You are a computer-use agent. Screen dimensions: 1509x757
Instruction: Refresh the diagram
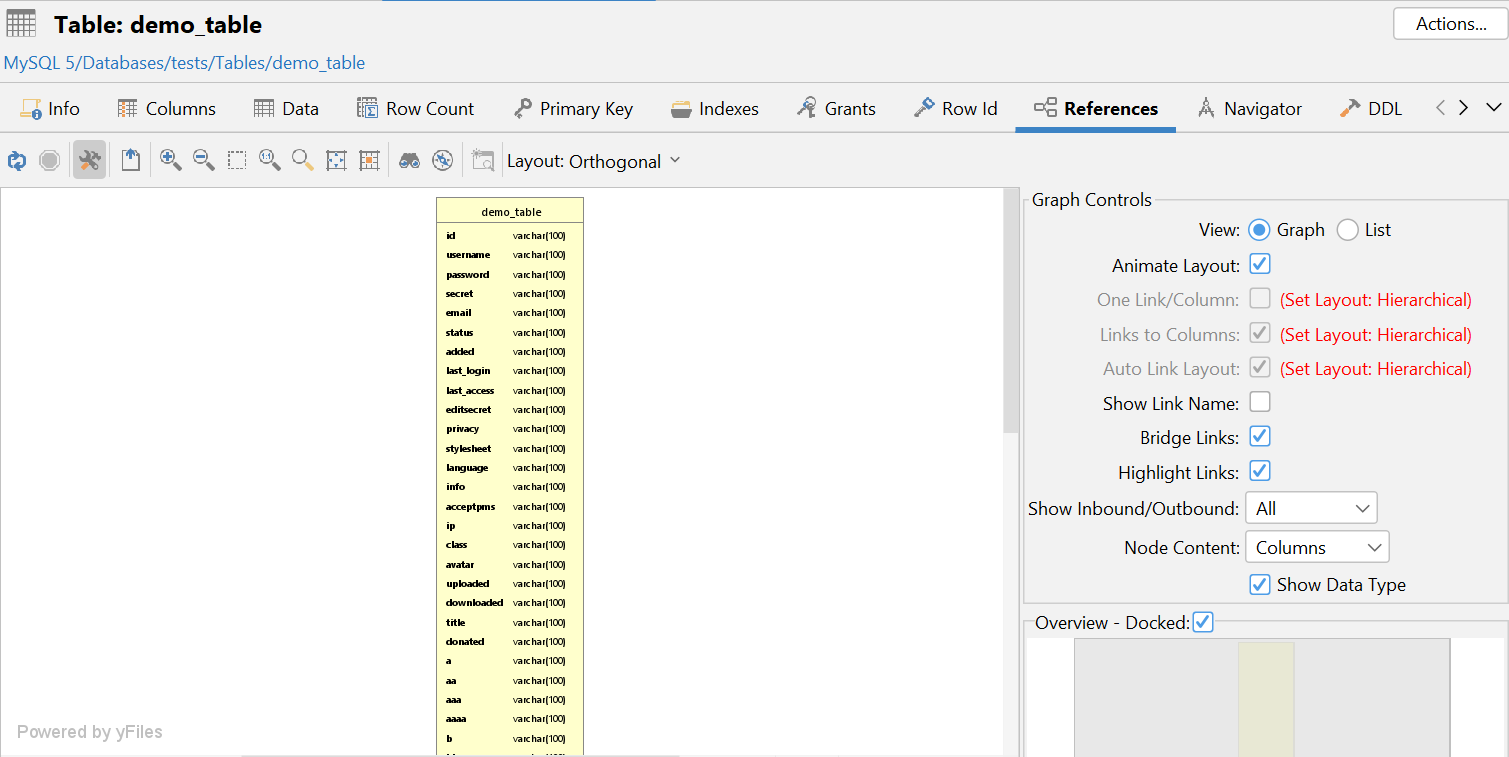pyautogui.click(x=16, y=160)
